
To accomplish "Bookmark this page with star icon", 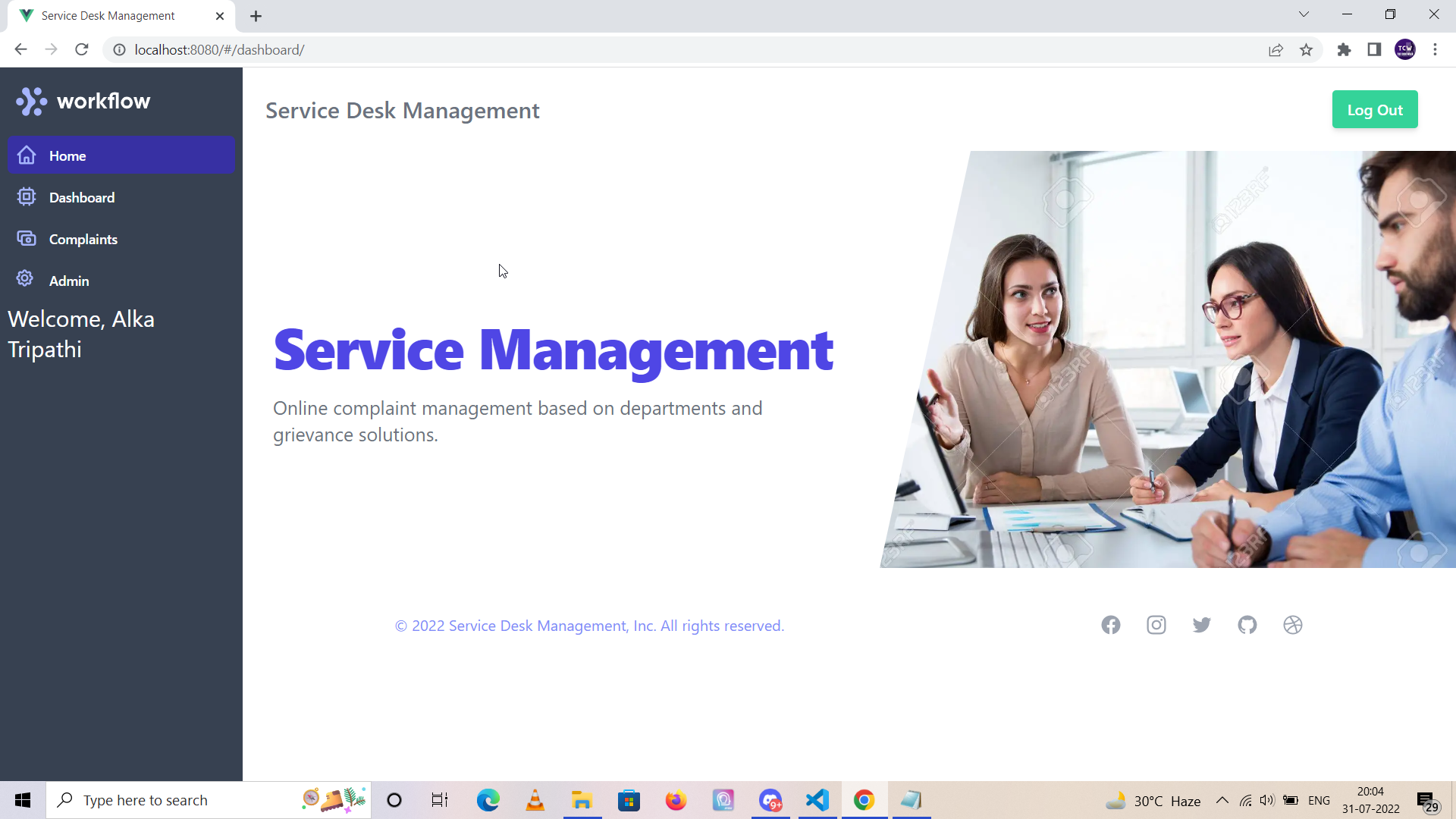I will tap(1306, 50).
